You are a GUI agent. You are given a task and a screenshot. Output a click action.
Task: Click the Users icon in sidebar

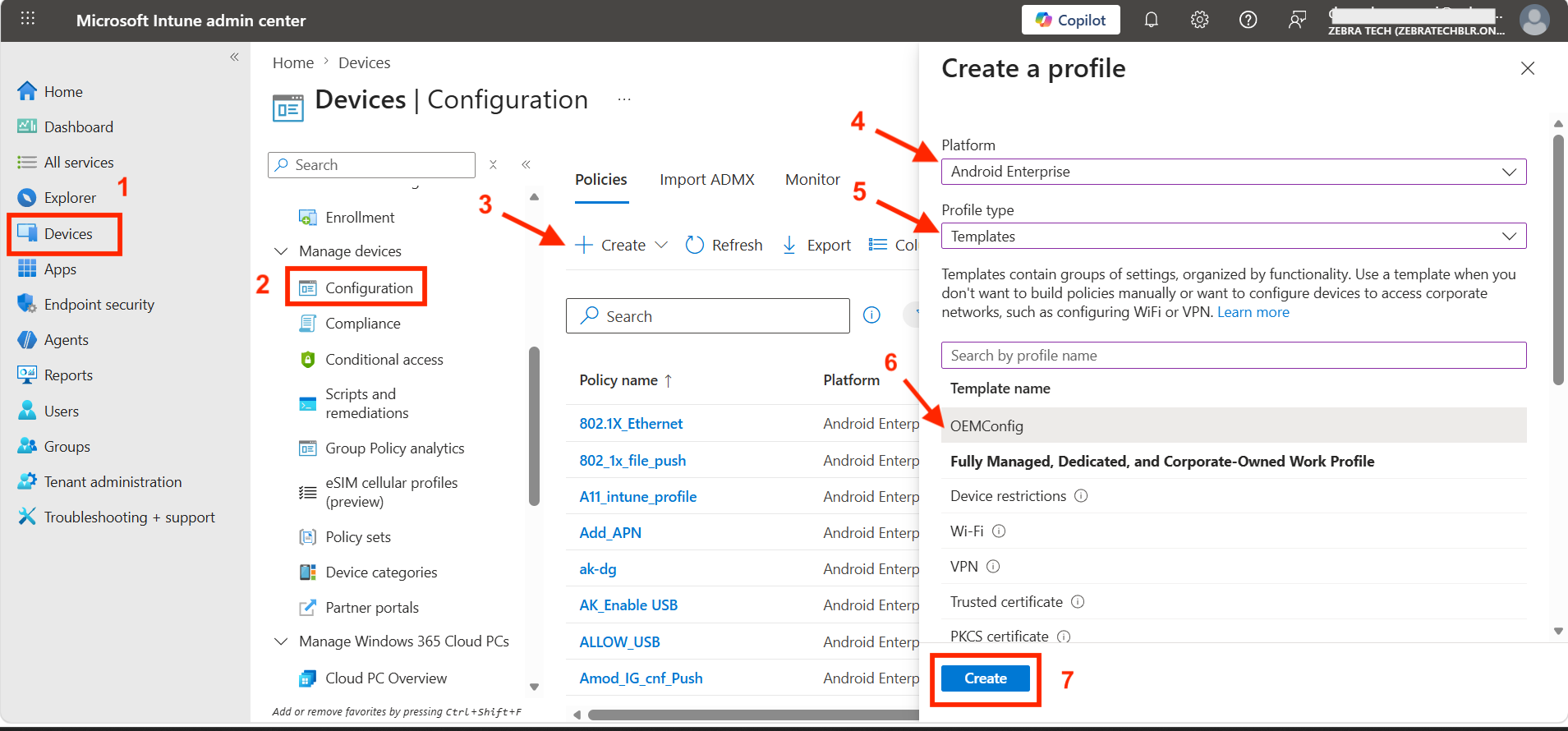pos(27,411)
